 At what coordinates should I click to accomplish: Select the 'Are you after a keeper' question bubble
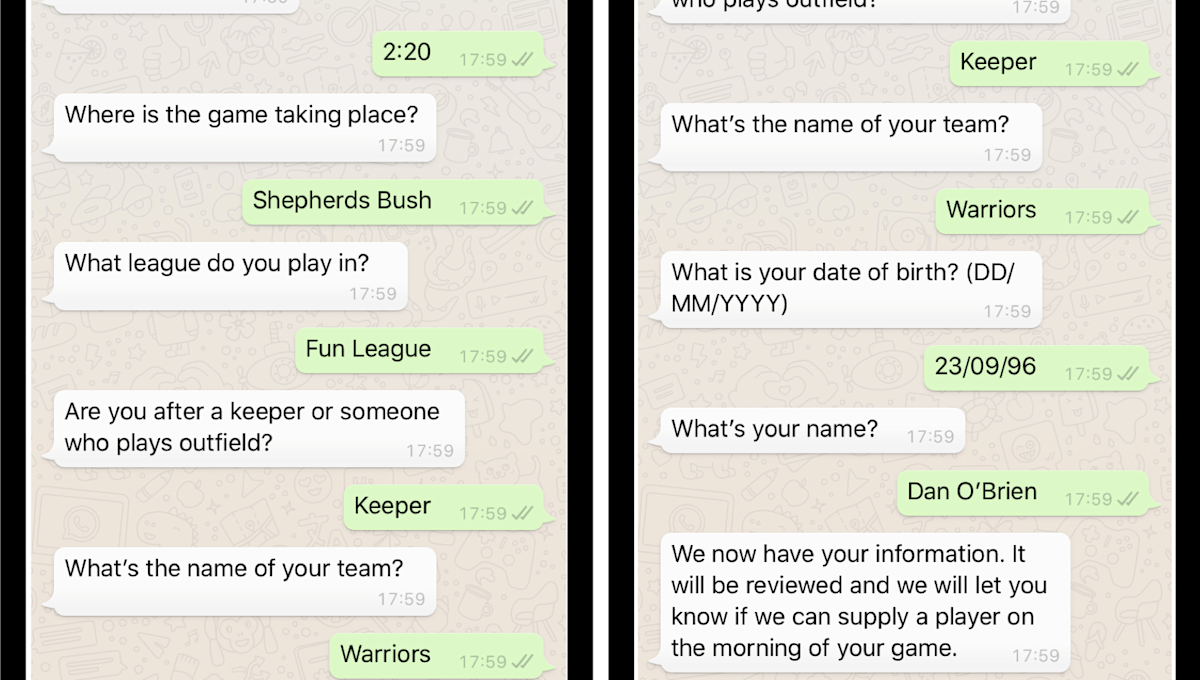coord(258,429)
